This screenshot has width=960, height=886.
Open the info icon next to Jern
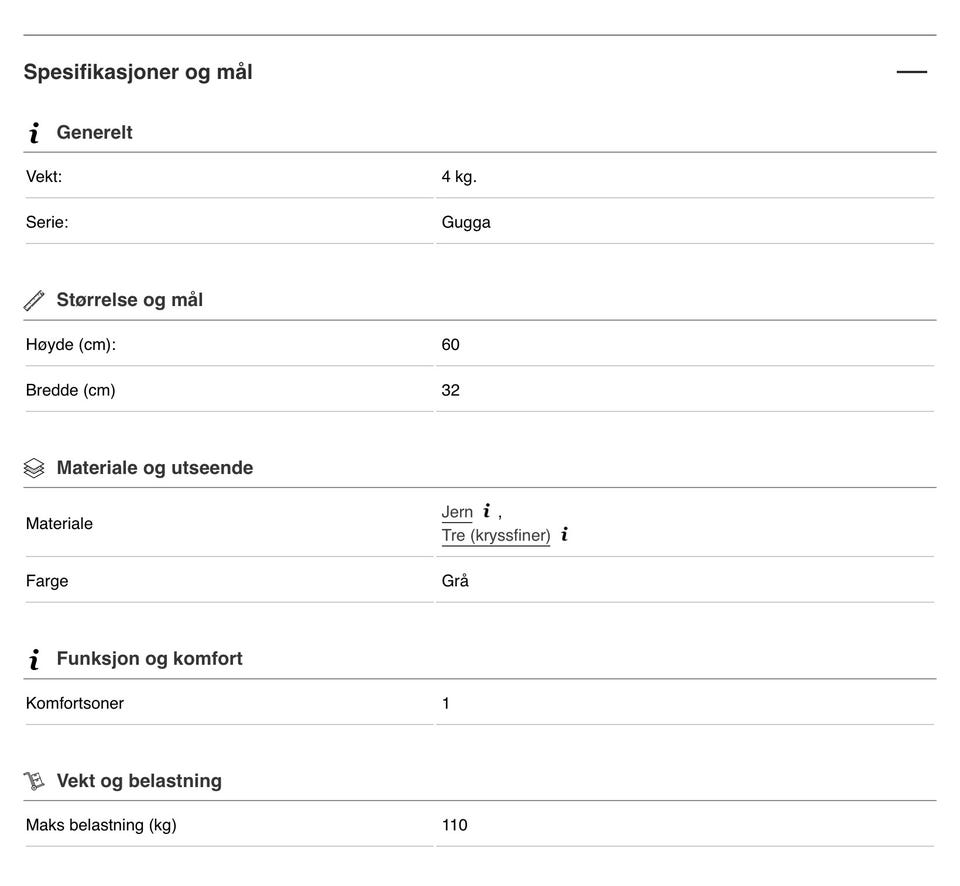[486, 511]
